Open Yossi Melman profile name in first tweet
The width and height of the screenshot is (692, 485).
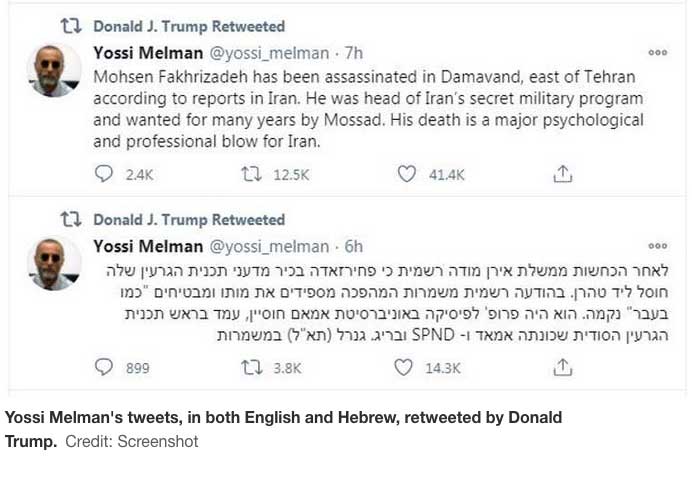[147, 53]
